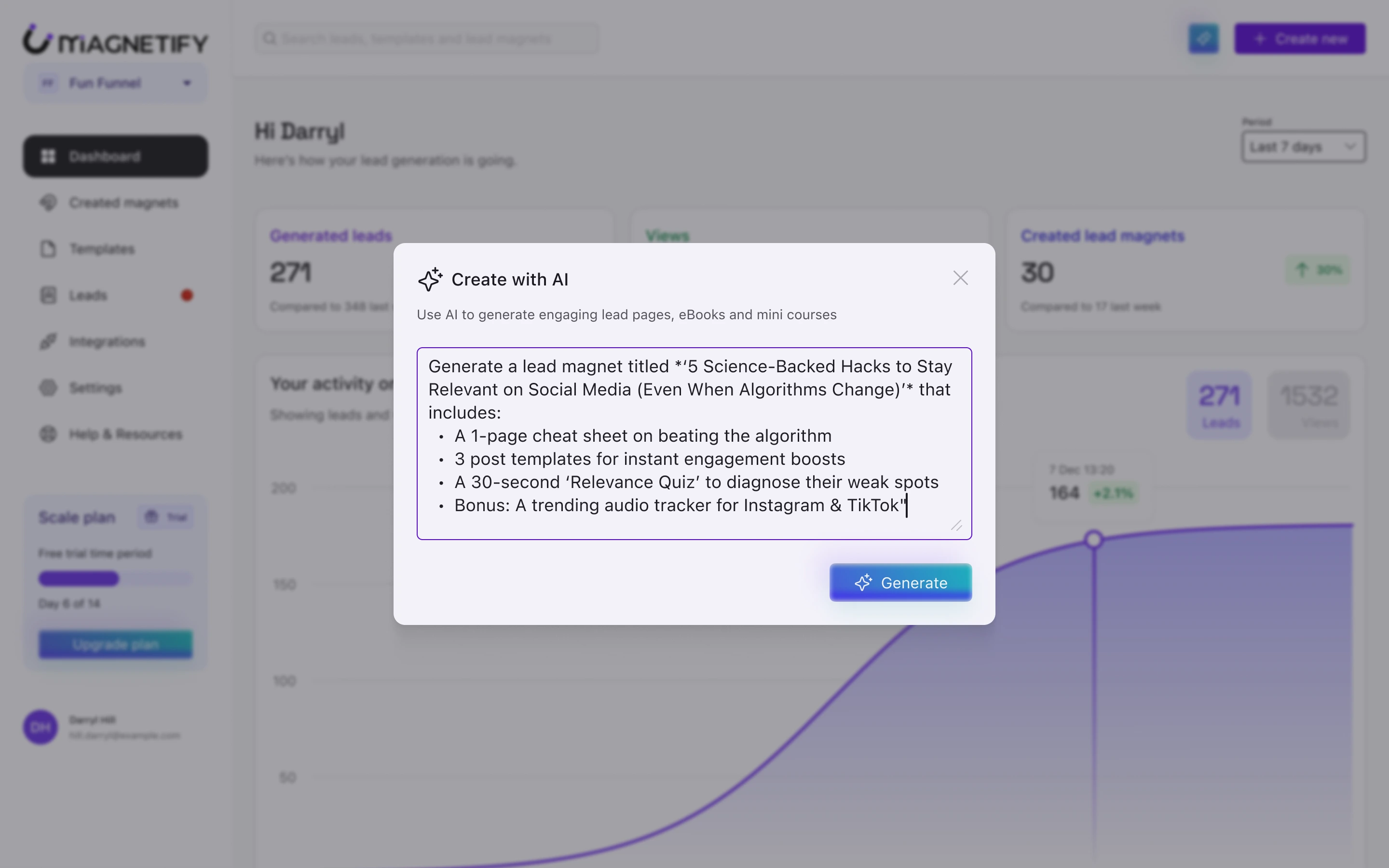Click the Create with AI sparkle icon
The image size is (1389, 868).
[430, 280]
